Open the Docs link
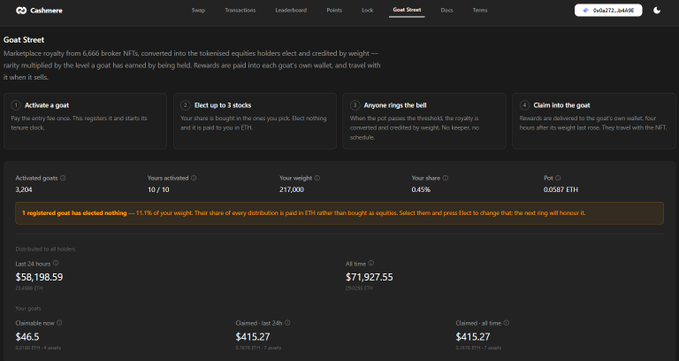679x361 pixels. [446, 10]
